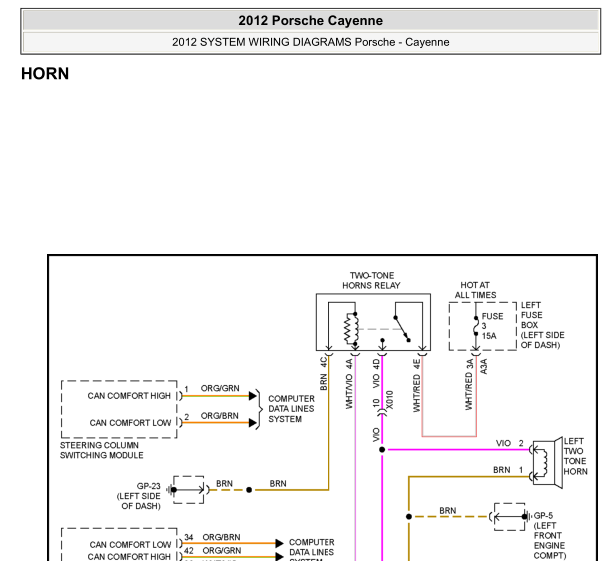
Task: Click the 'WHT/RED 4E' terminal label
Action: point(416,386)
